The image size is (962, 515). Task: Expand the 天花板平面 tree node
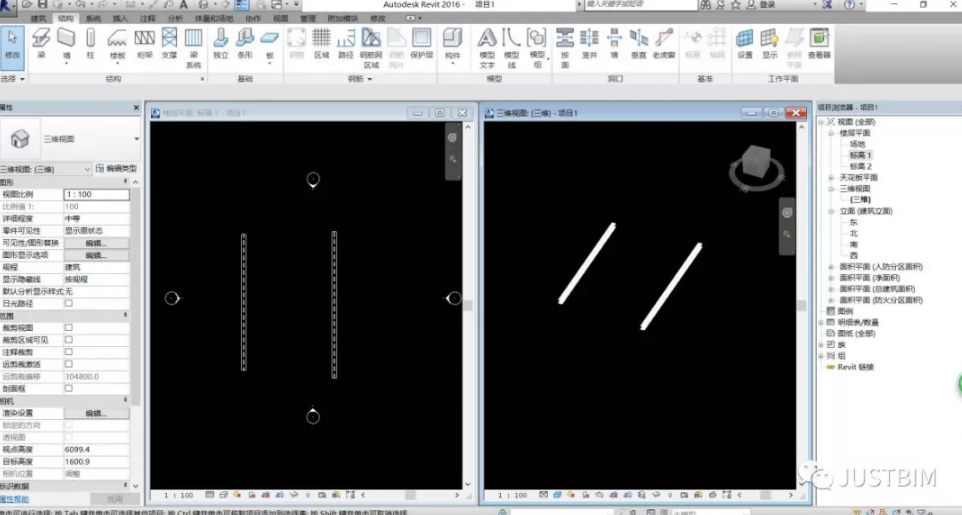tap(831, 177)
